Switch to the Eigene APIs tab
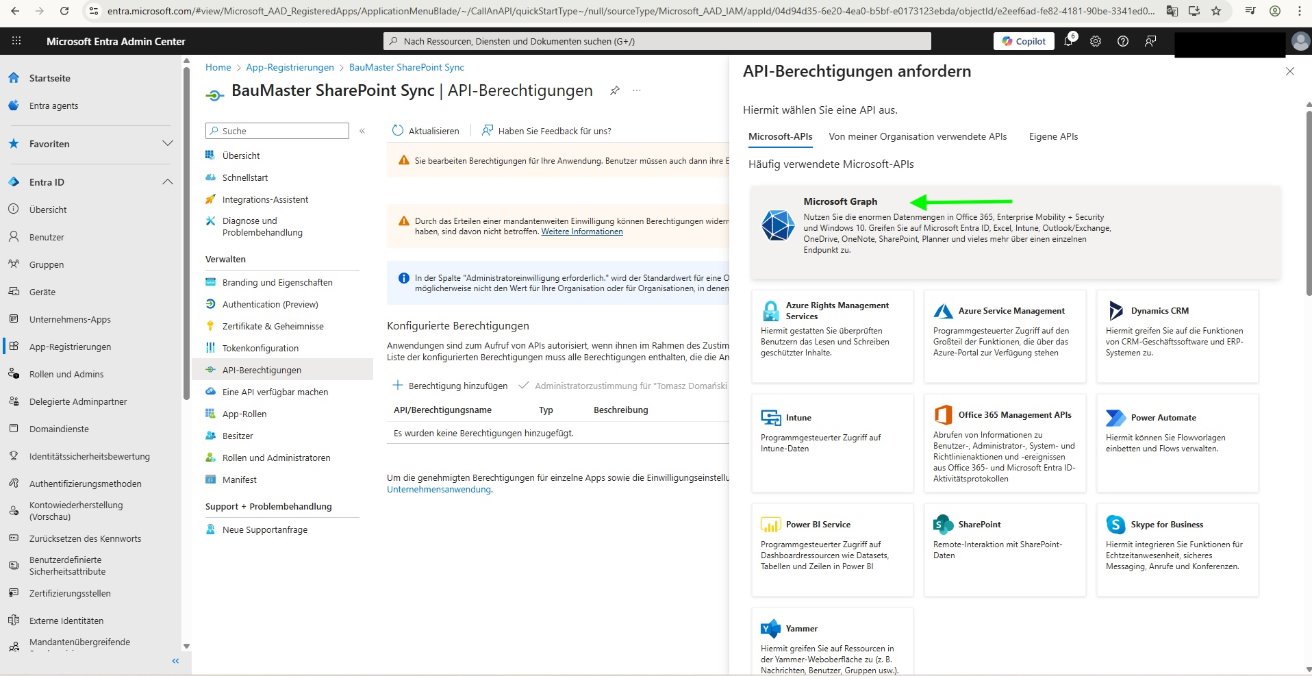Screen dimensions: 1312x676 pyautogui.click(x=1052, y=136)
